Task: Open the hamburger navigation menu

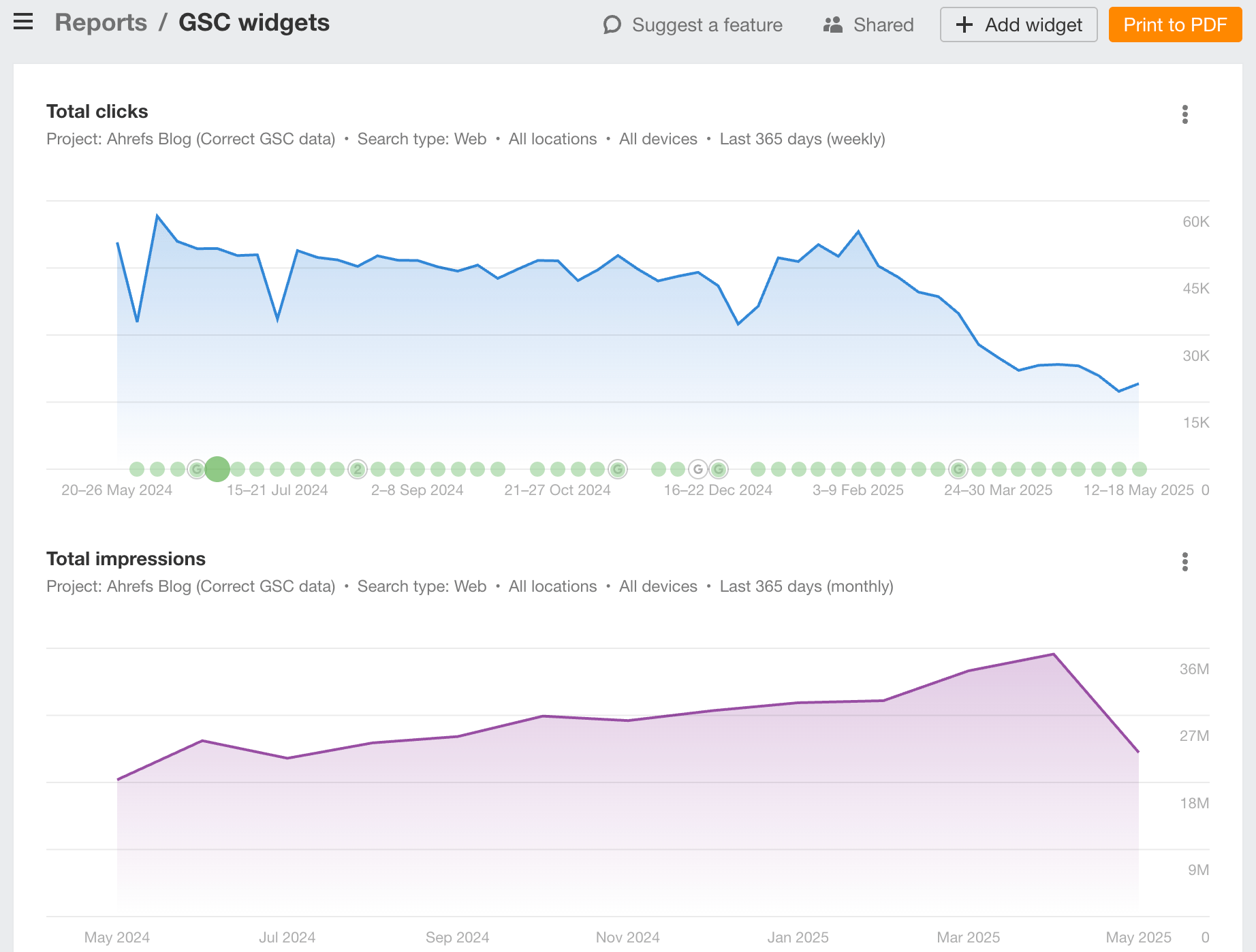Action: (x=23, y=22)
